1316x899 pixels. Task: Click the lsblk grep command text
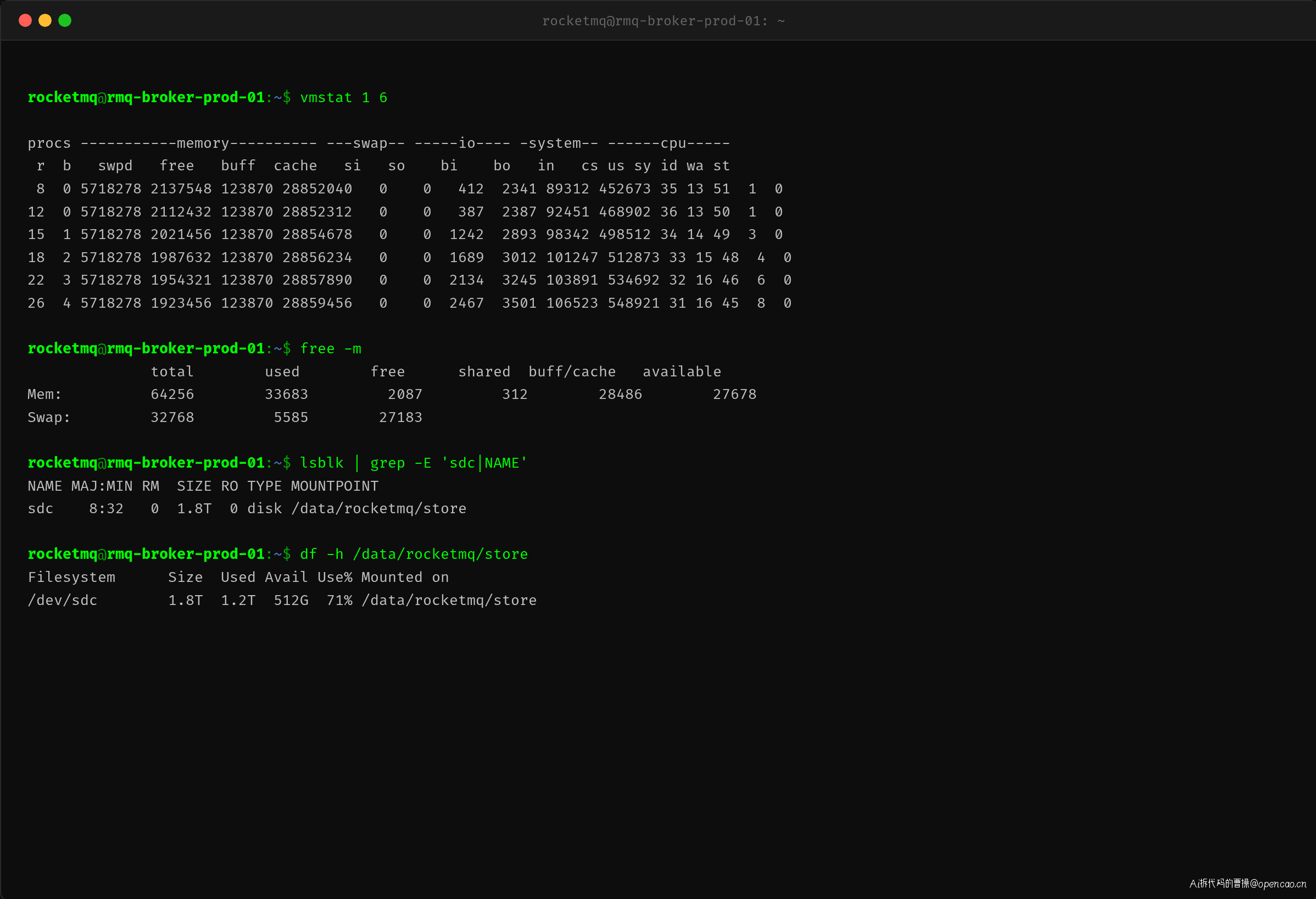(x=414, y=463)
